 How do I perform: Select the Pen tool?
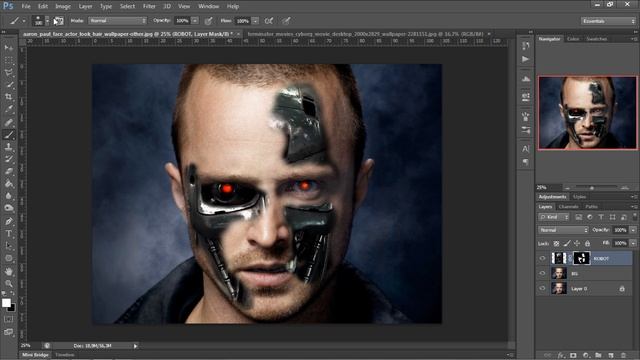click(x=9, y=221)
